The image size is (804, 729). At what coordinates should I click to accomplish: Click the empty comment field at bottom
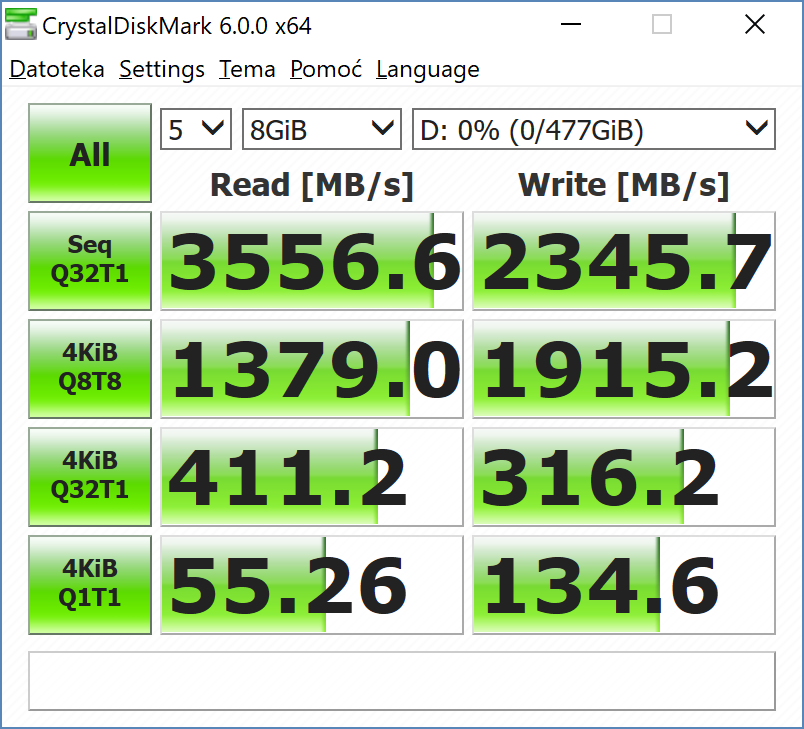click(402, 681)
